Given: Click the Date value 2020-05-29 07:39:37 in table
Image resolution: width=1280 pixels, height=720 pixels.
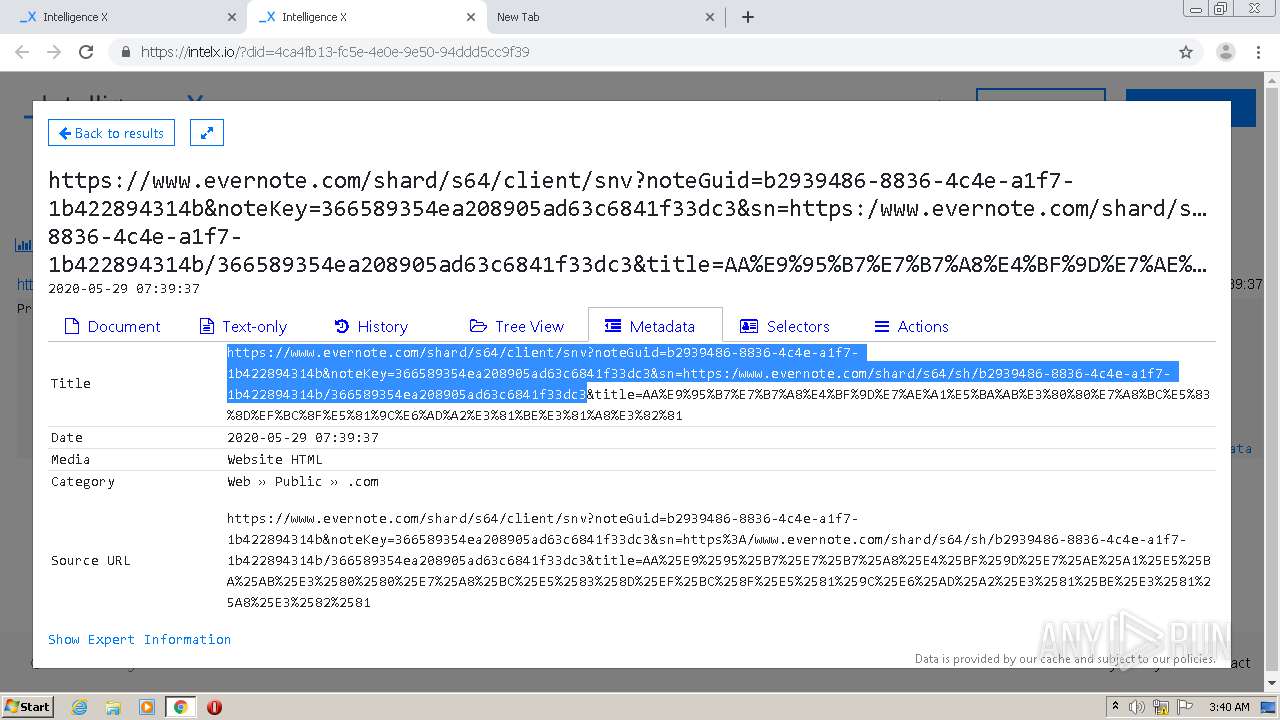Looking at the screenshot, I should point(302,438).
